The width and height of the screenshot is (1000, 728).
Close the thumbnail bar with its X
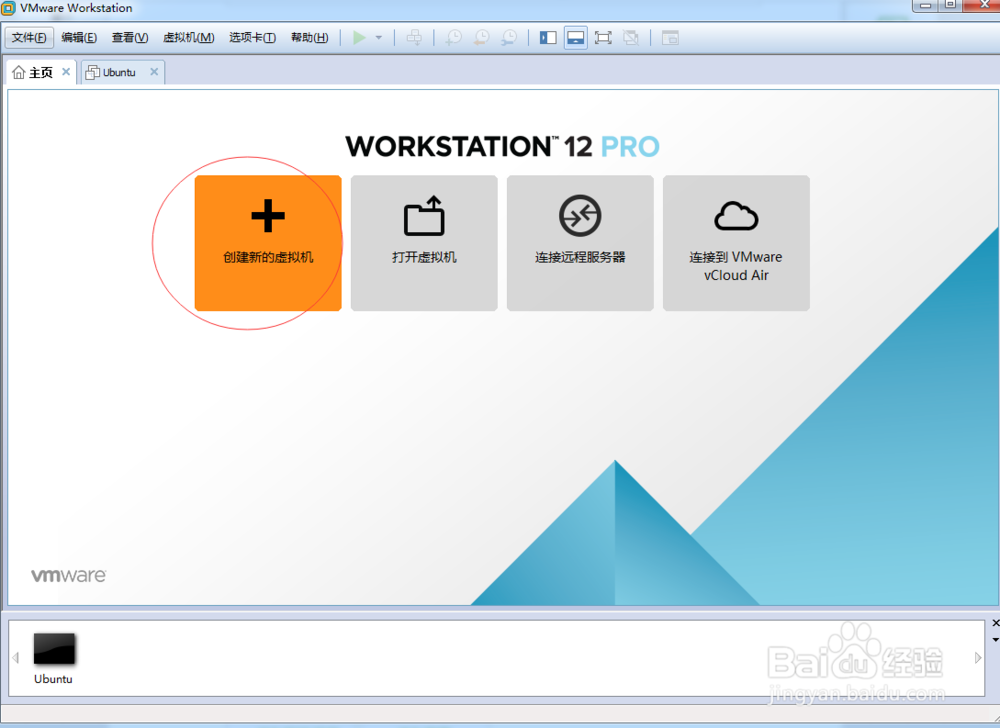995,623
